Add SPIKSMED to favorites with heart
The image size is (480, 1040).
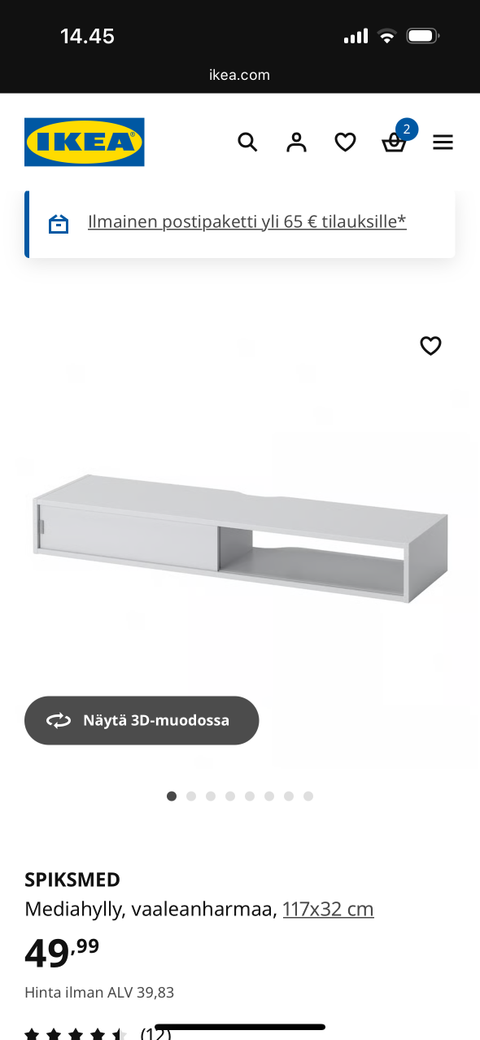[x=430, y=346]
